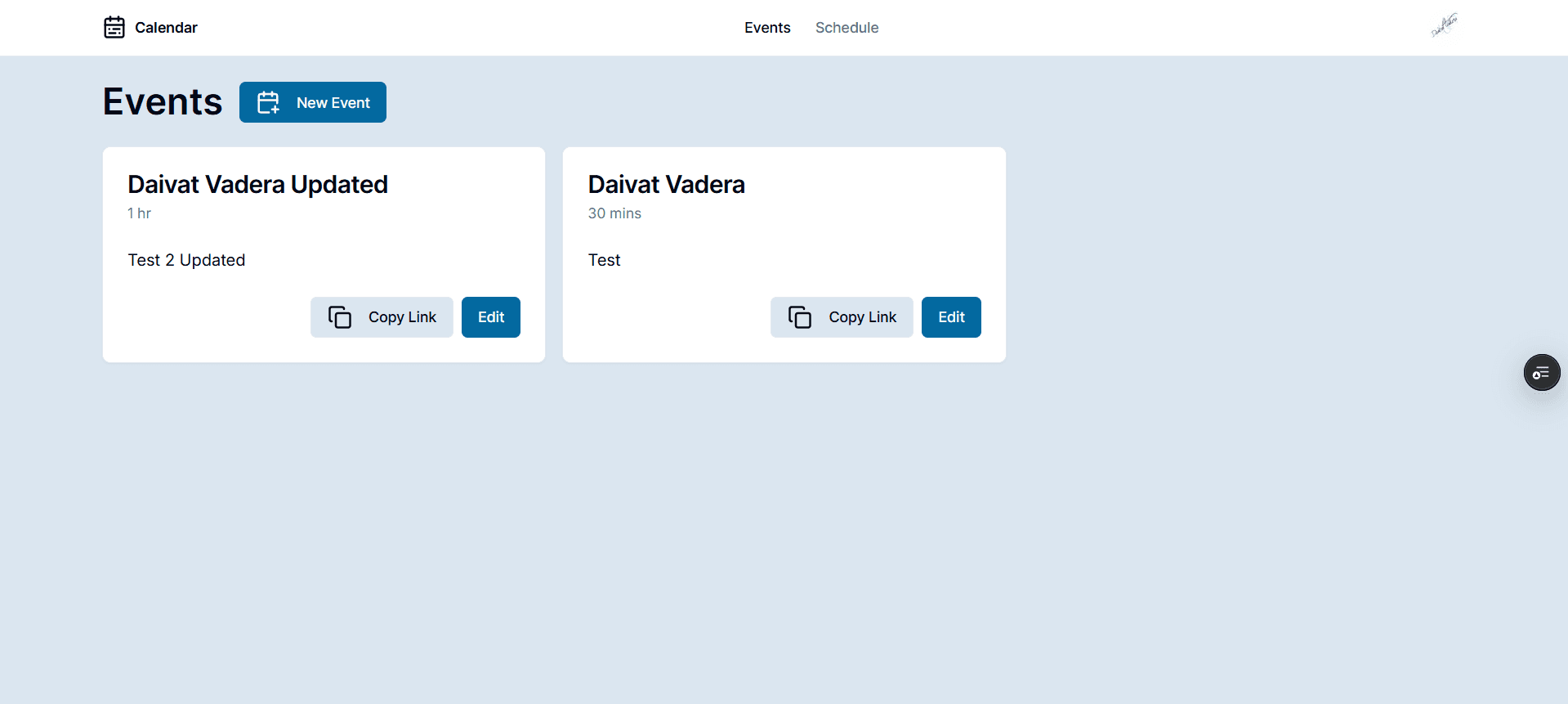Edit the 30 mins Daivat Vadera event

pyautogui.click(x=951, y=317)
